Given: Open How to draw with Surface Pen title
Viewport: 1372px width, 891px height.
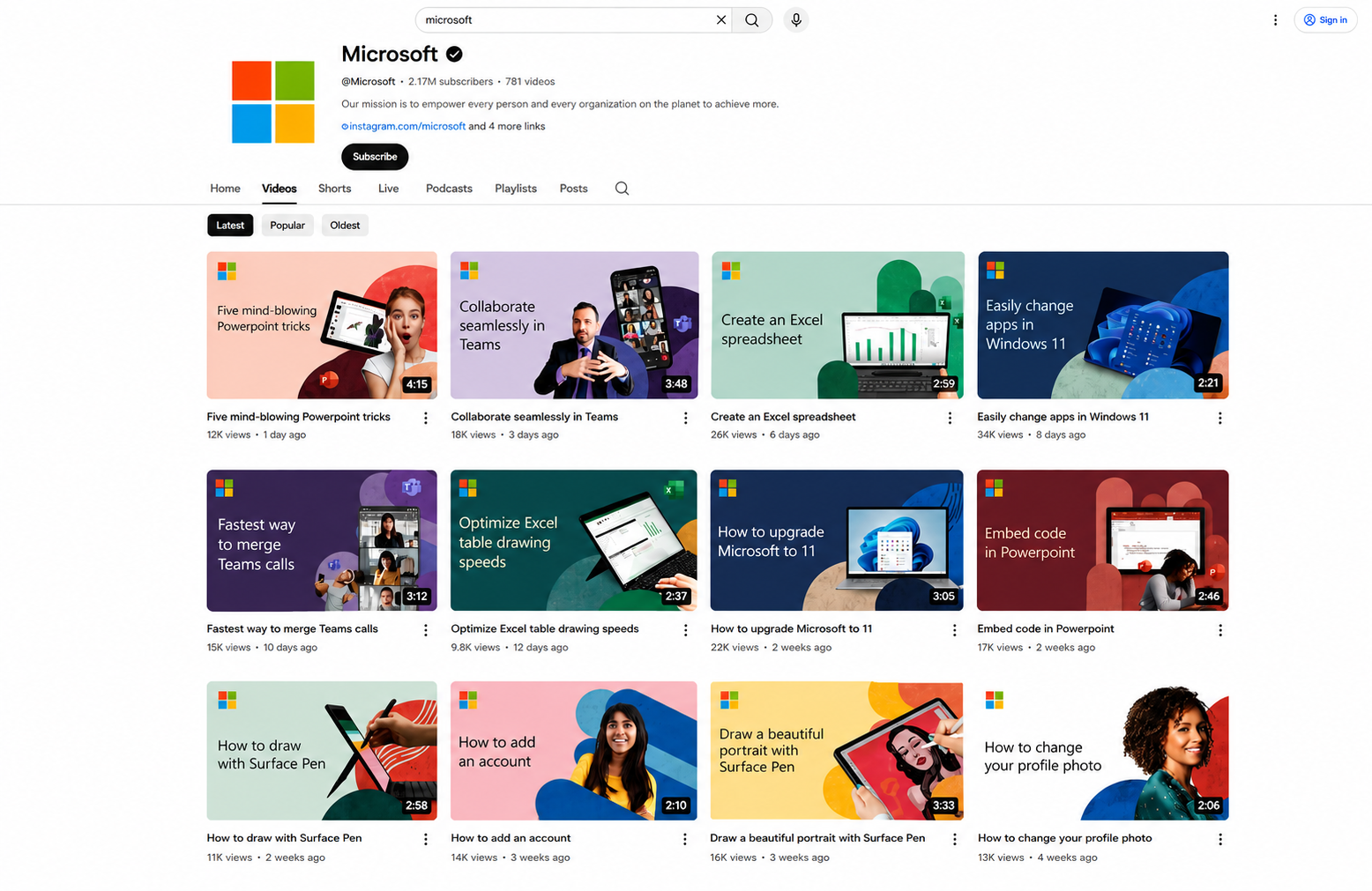Looking at the screenshot, I should 284,838.
